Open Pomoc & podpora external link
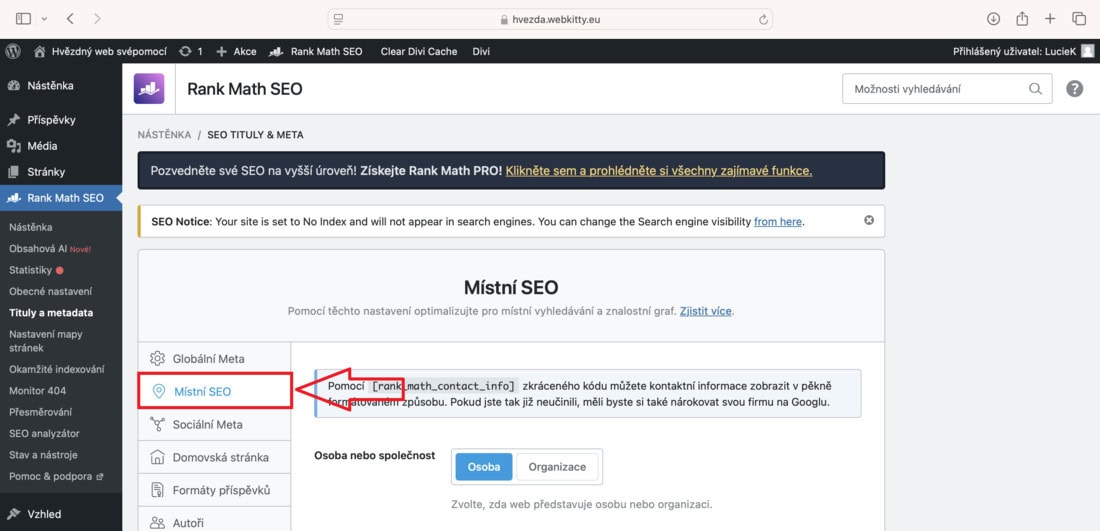The image size is (1100, 531). tap(56, 476)
